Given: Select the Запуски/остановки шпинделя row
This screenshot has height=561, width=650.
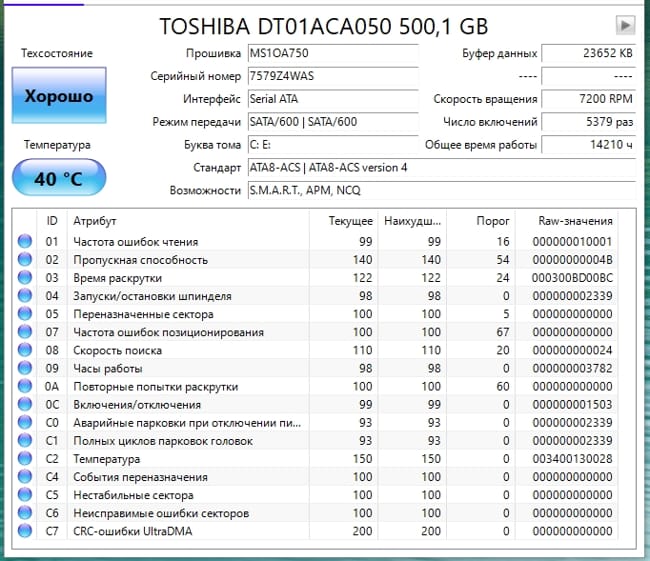Looking at the screenshot, I should 315,296.
